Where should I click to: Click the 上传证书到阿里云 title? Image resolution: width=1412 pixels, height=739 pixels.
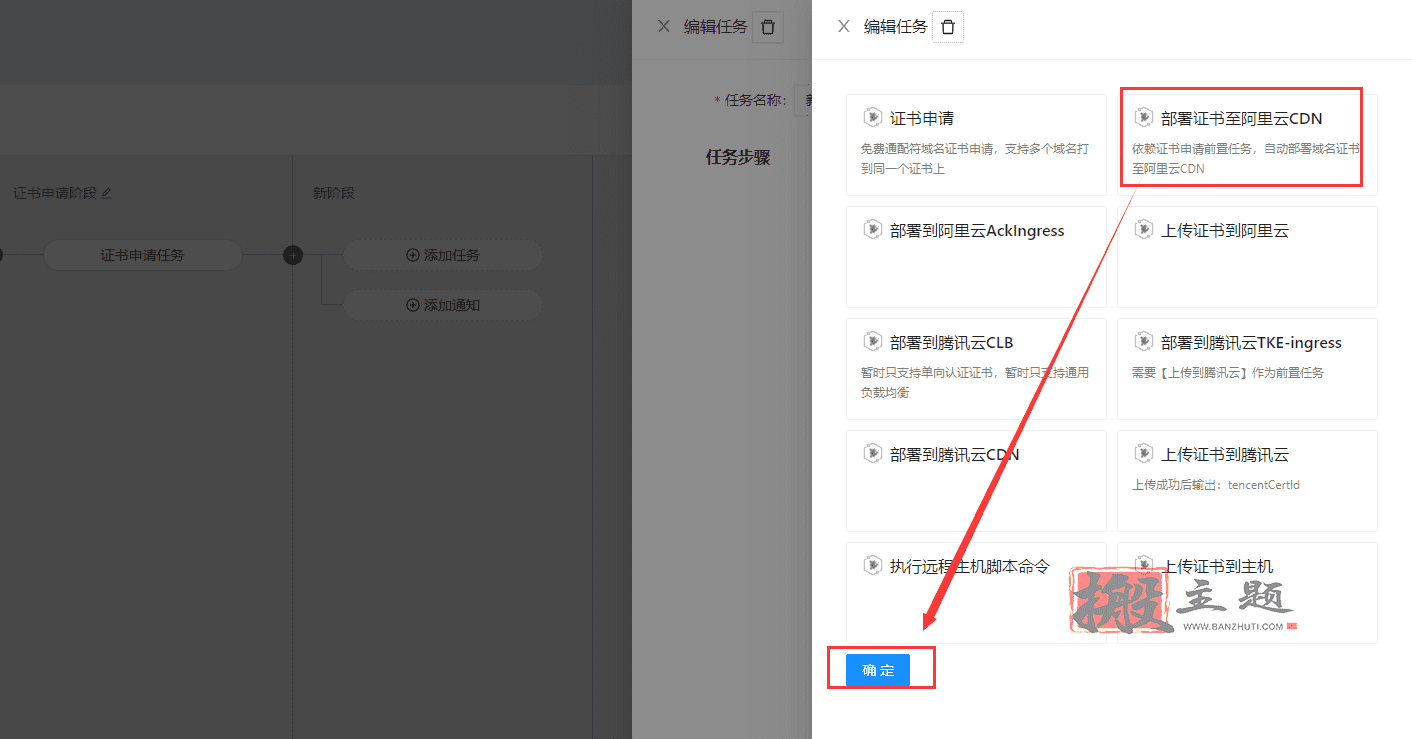tap(1225, 230)
